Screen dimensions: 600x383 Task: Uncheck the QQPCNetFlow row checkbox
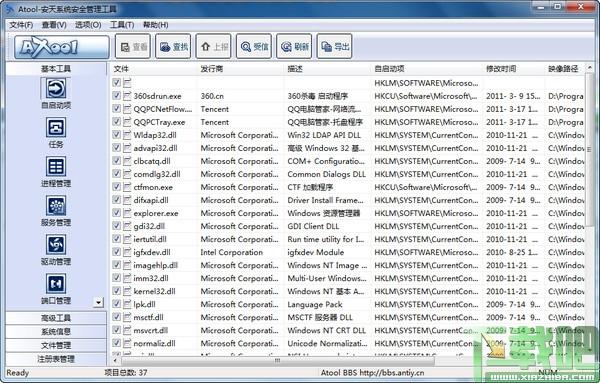coord(116,109)
